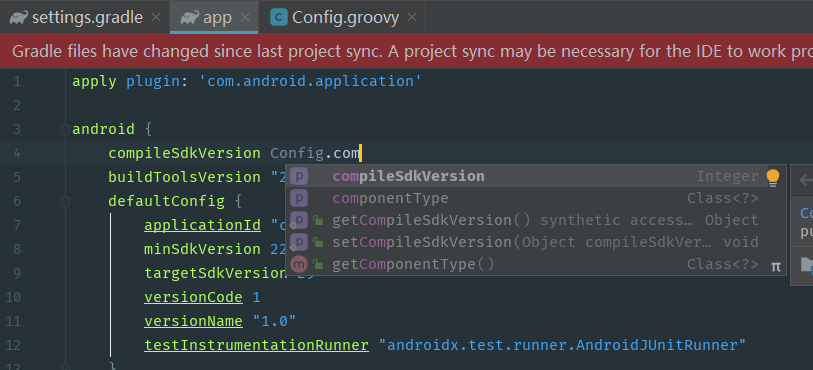The image size is (813, 370).
Task: Click the pi symbol in completion popup
Action: tap(776, 266)
